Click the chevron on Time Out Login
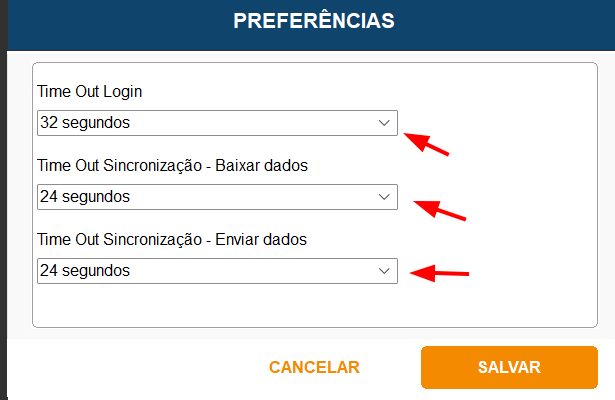Viewport: 615px width, 400px height. [384, 123]
